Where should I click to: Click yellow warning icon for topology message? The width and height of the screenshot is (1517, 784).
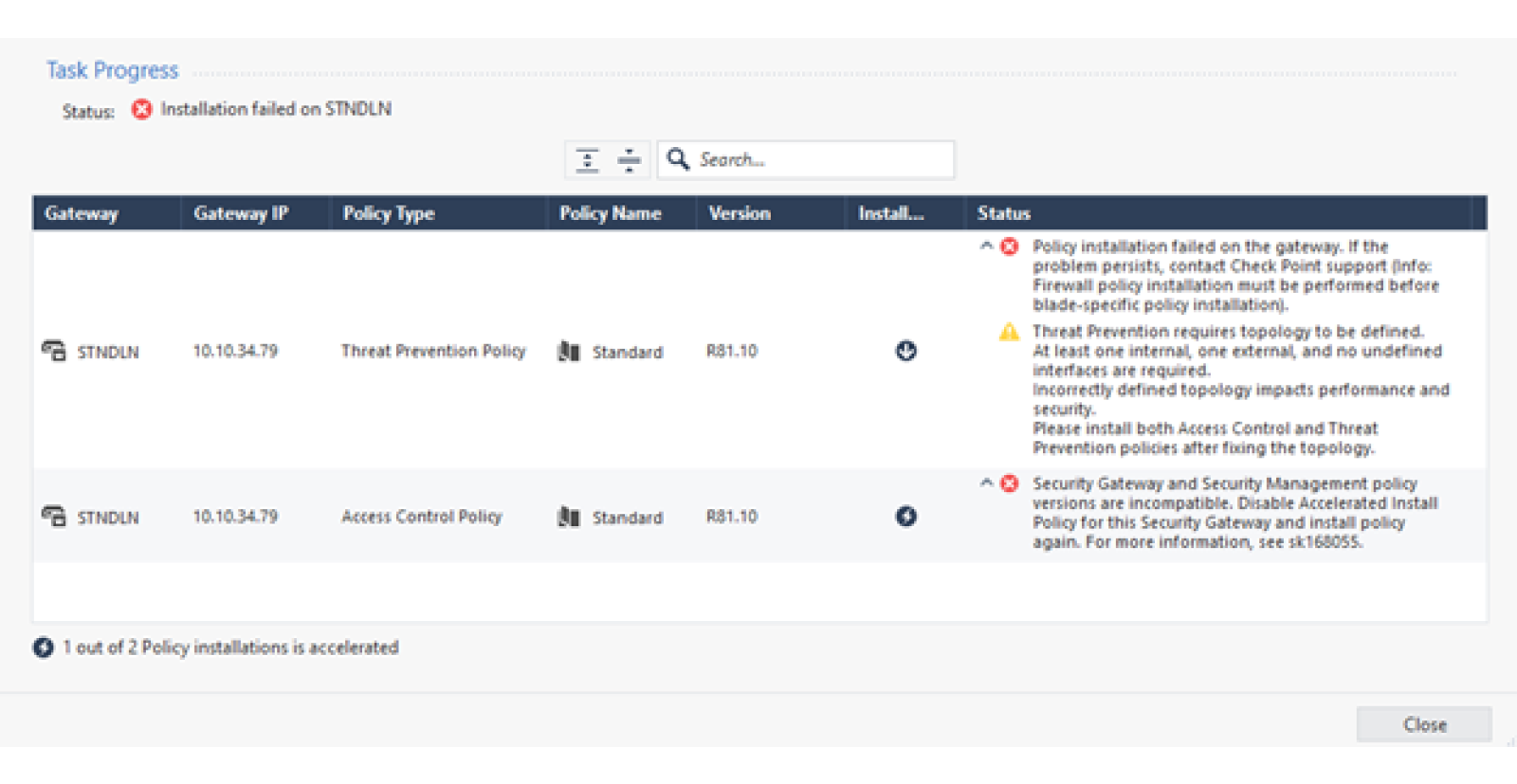pyautogui.click(x=1010, y=332)
